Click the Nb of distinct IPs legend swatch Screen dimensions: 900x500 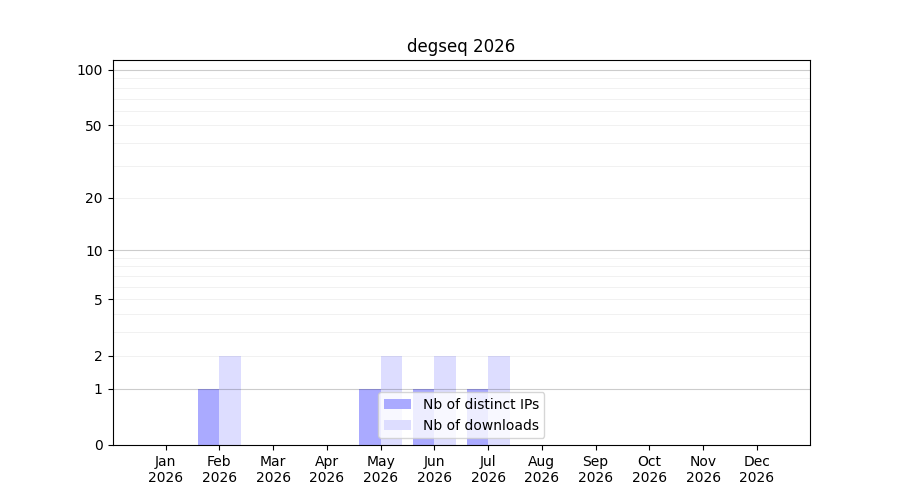pyautogui.click(x=397, y=404)
